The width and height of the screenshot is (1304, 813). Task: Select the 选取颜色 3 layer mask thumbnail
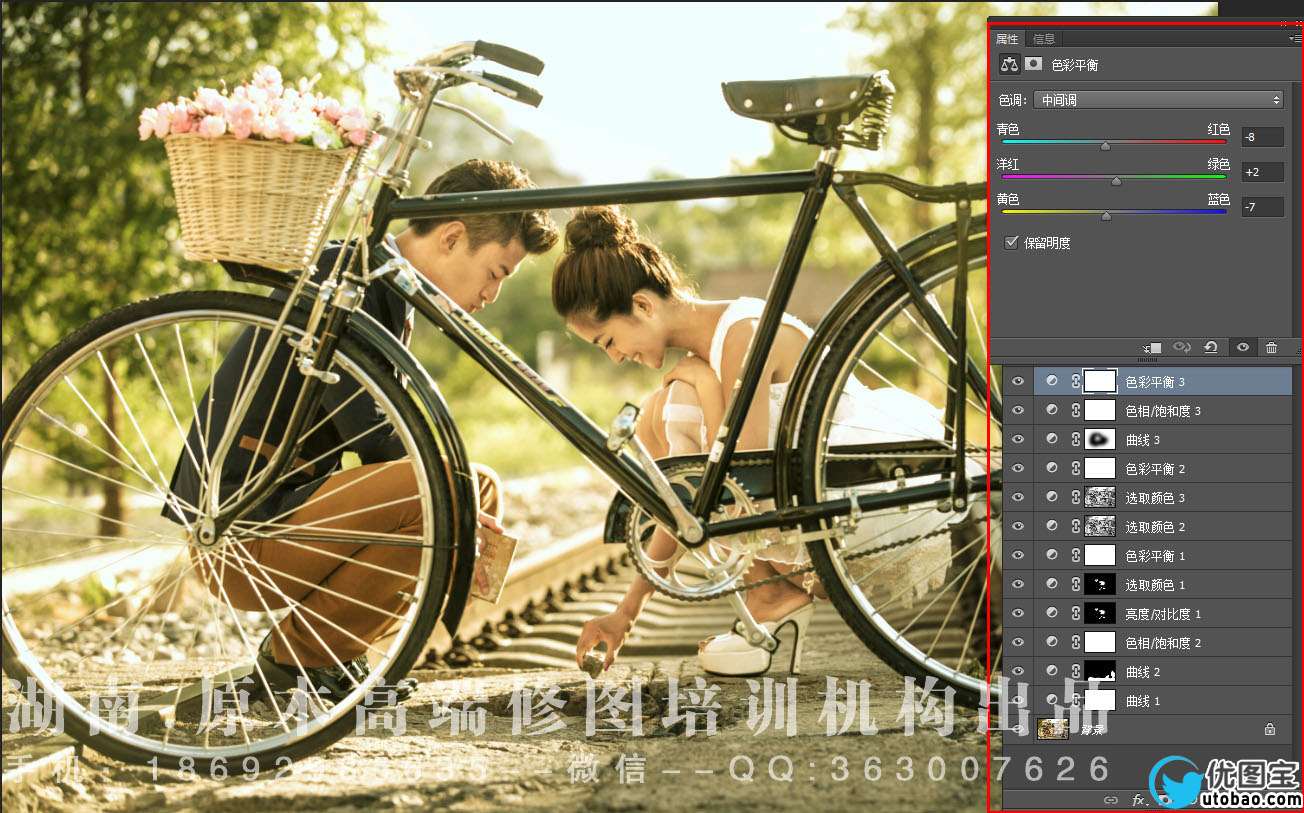click(x=1100, y=497)
